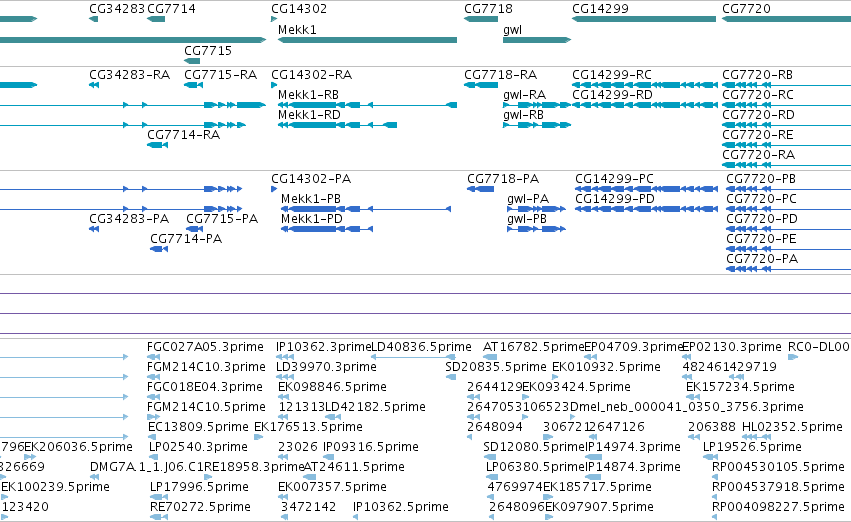Open transcript CG7718-RA

tap(500, 75)
